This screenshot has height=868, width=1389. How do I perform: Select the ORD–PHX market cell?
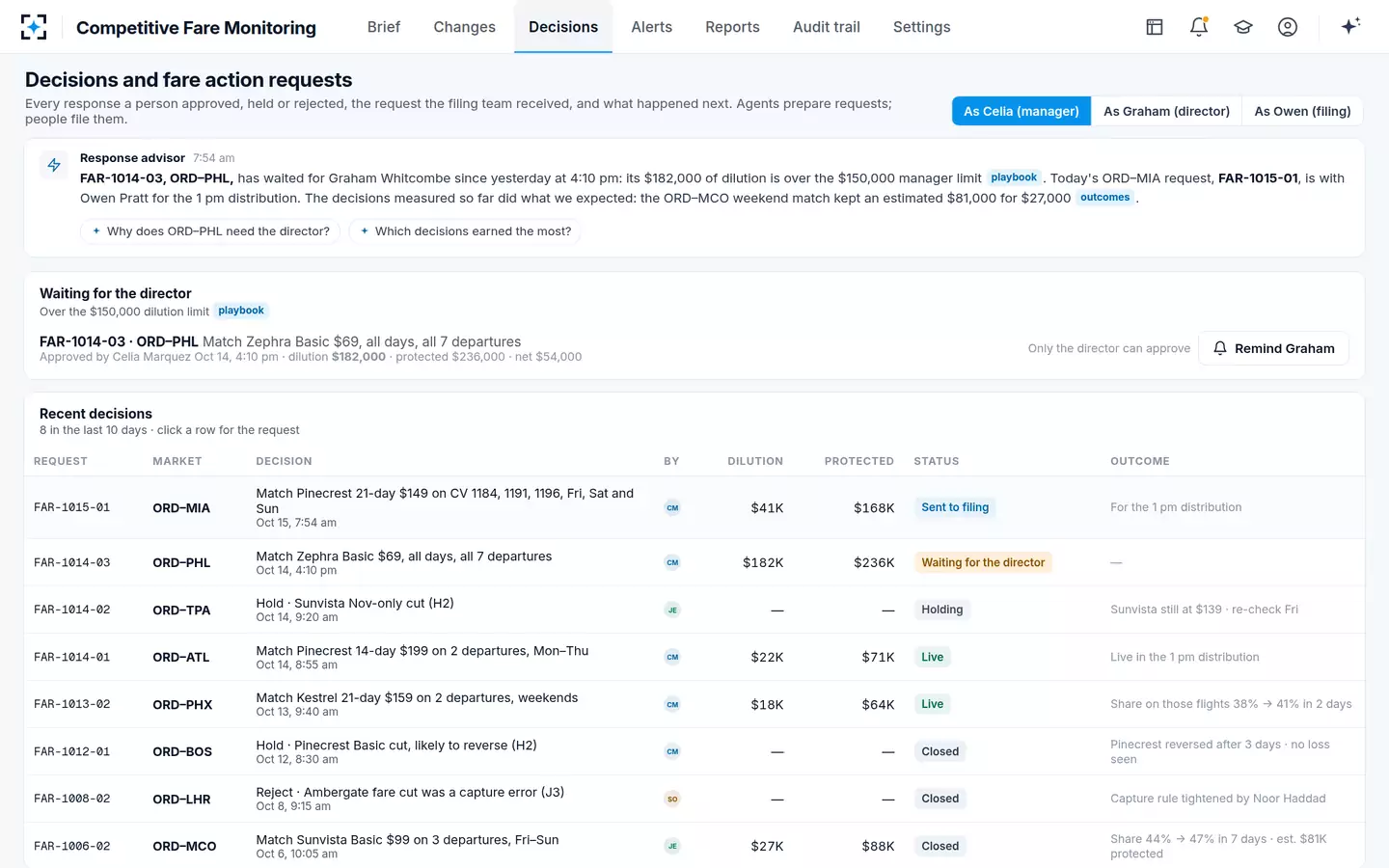click(182, 705)
